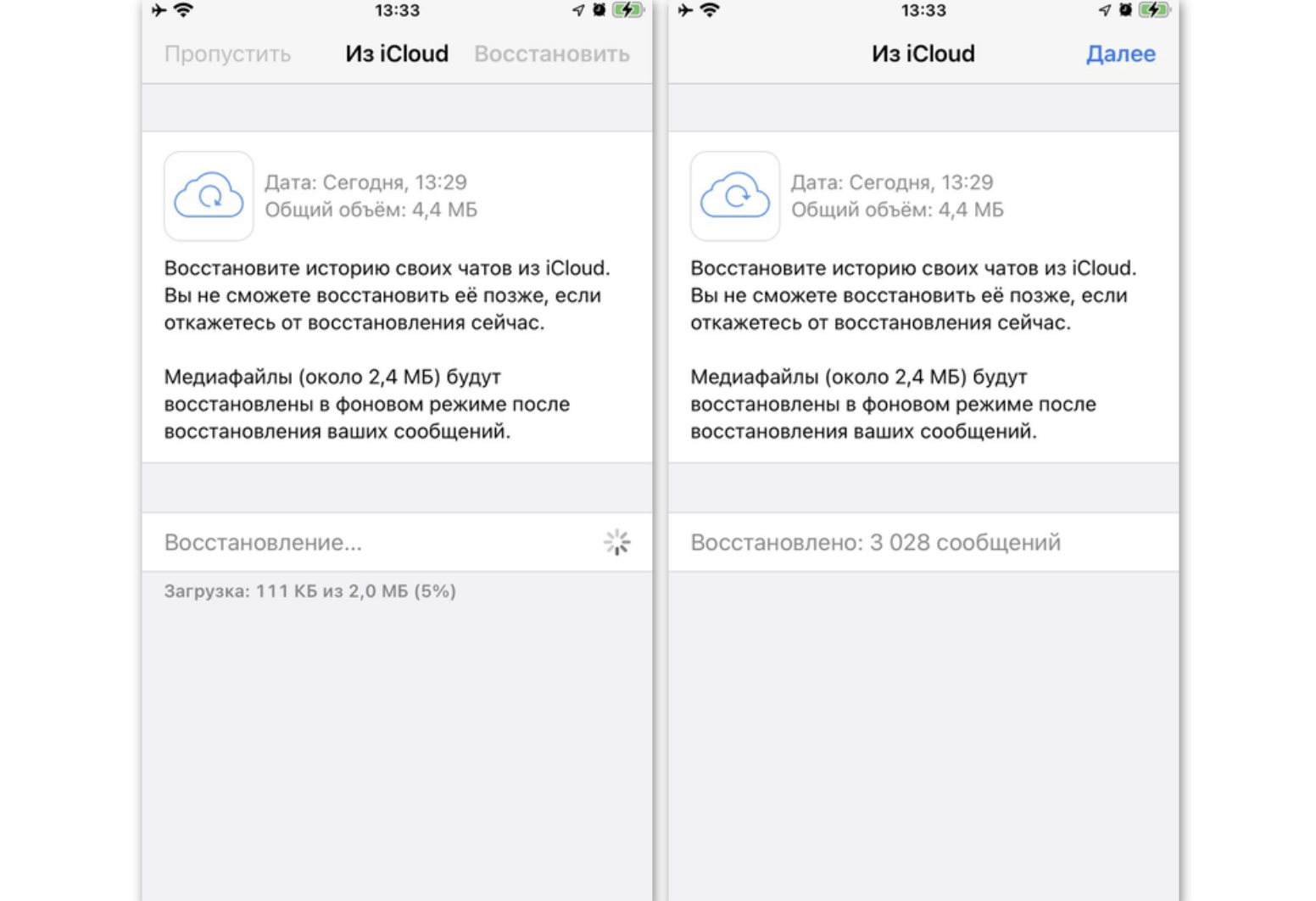Screen dimensions: 1316x901
Task: Click backup date text on left screen
Action: pyautogui.click(x=365, y=182)
